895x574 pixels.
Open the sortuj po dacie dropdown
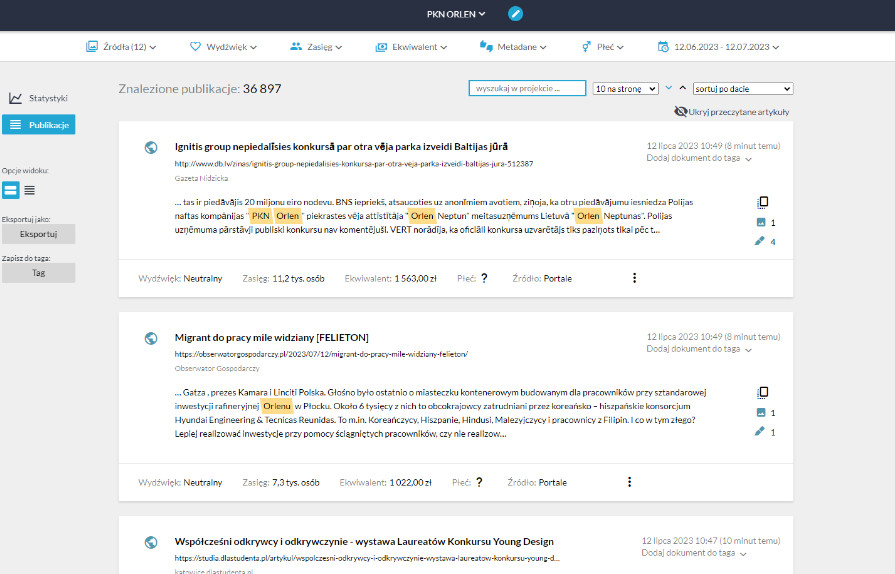coord(743,88)
